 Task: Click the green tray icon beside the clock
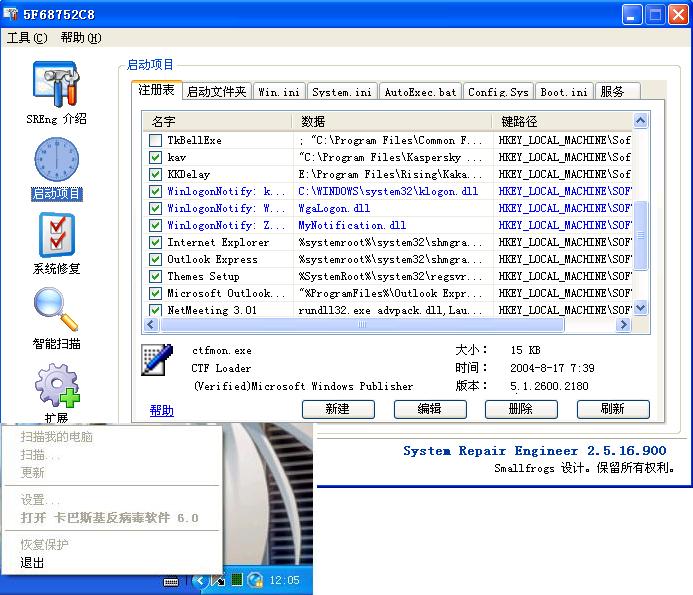pos(237,579)
